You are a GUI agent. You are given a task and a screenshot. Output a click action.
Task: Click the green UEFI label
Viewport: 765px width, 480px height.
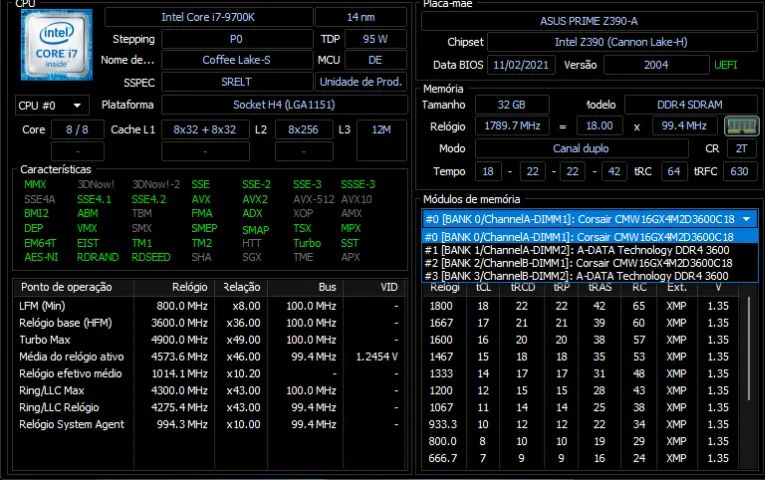point(725,65)
